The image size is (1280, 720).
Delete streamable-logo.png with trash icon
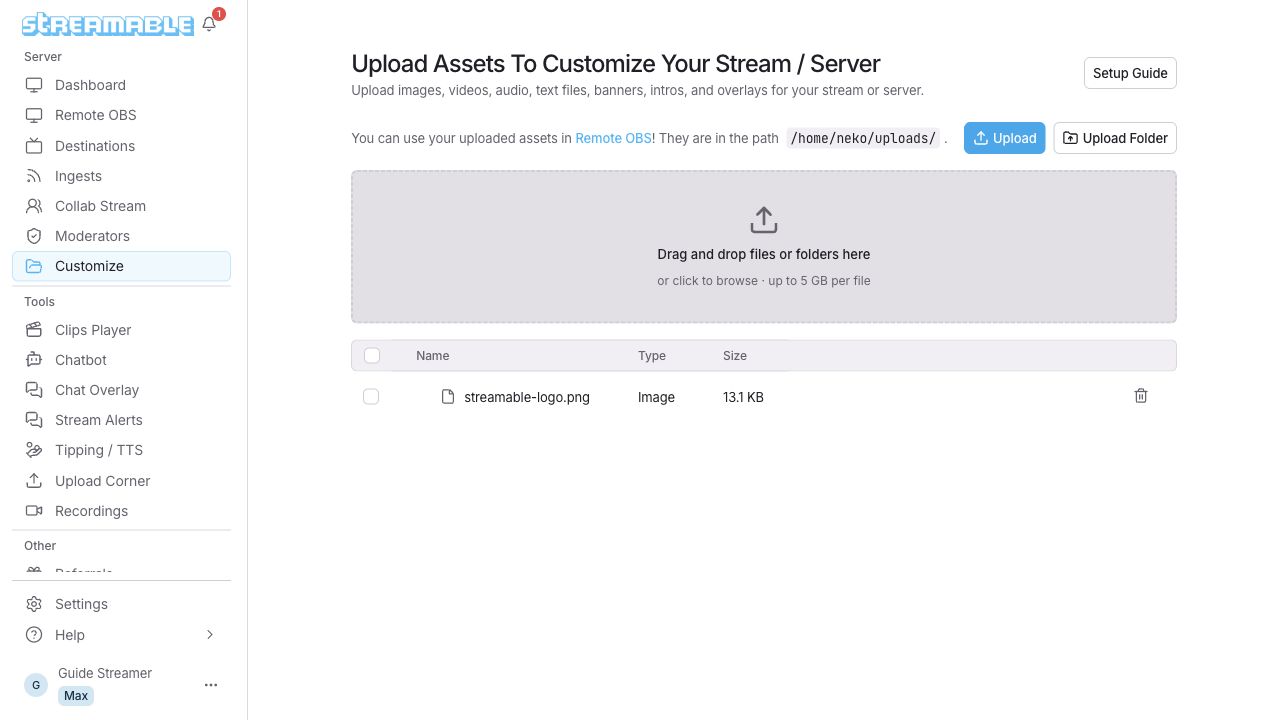[x=1141, y=396]
